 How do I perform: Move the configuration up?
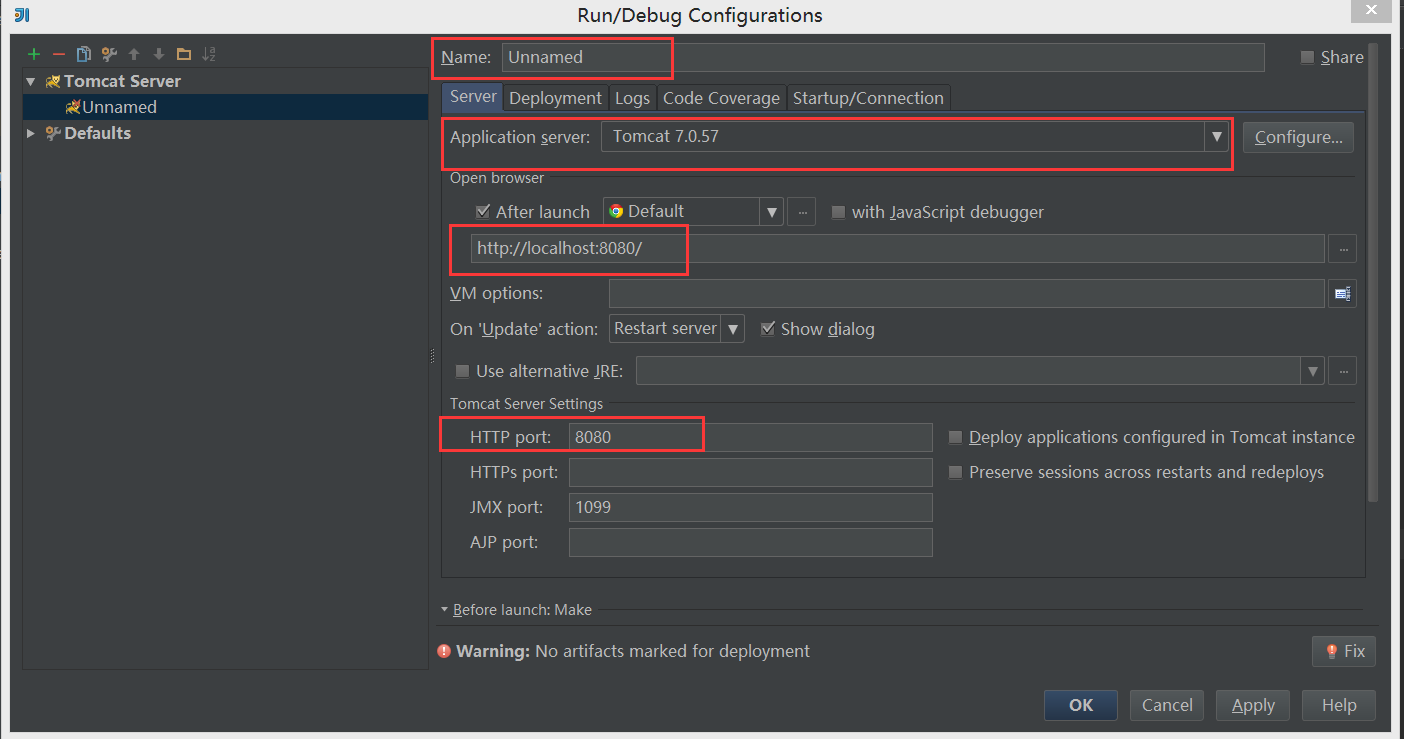click(x=134, y=54)
